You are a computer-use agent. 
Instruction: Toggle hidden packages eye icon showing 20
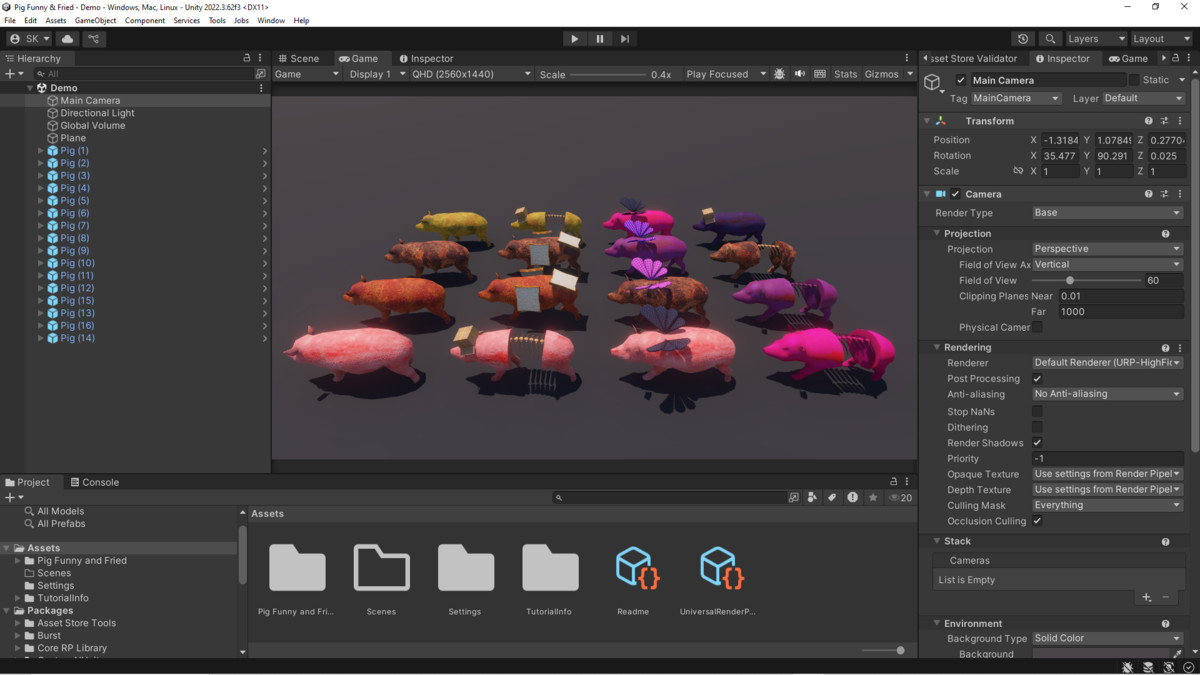pos(900,497)
